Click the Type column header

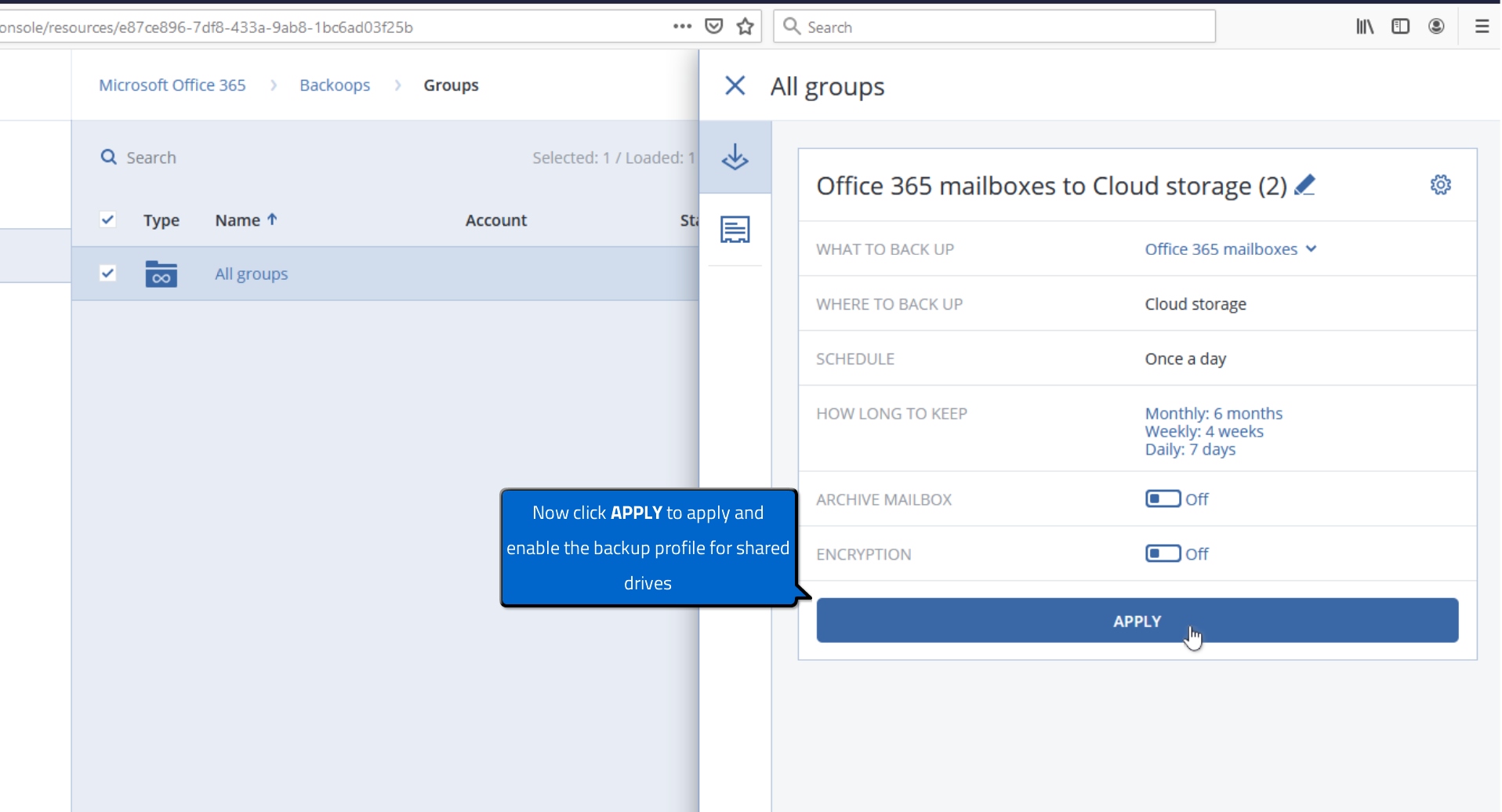click(x=161, y=220)
